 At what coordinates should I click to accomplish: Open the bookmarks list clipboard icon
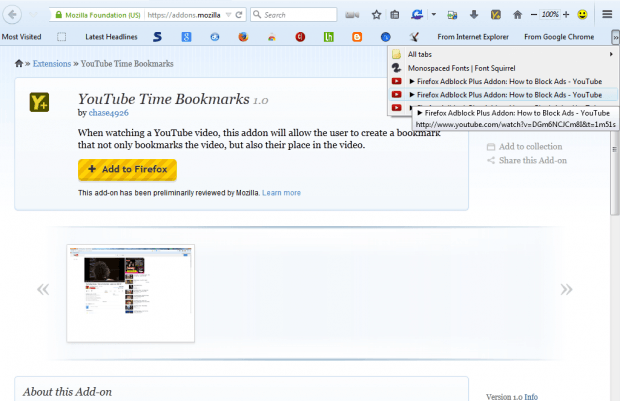394,15
